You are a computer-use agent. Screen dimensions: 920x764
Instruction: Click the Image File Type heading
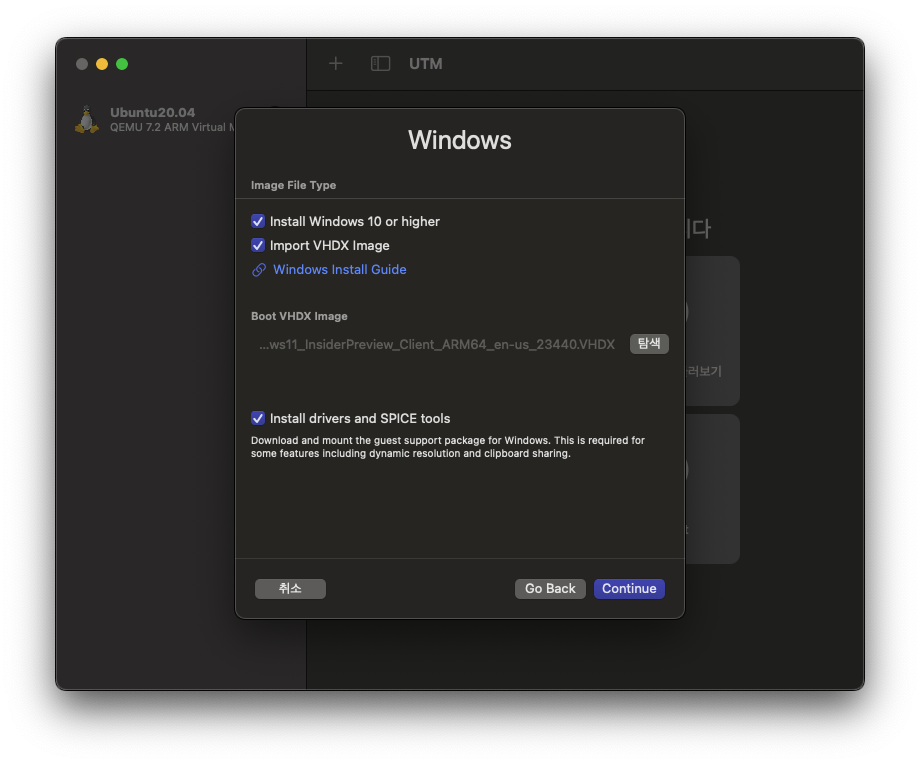tap(293, 185)
